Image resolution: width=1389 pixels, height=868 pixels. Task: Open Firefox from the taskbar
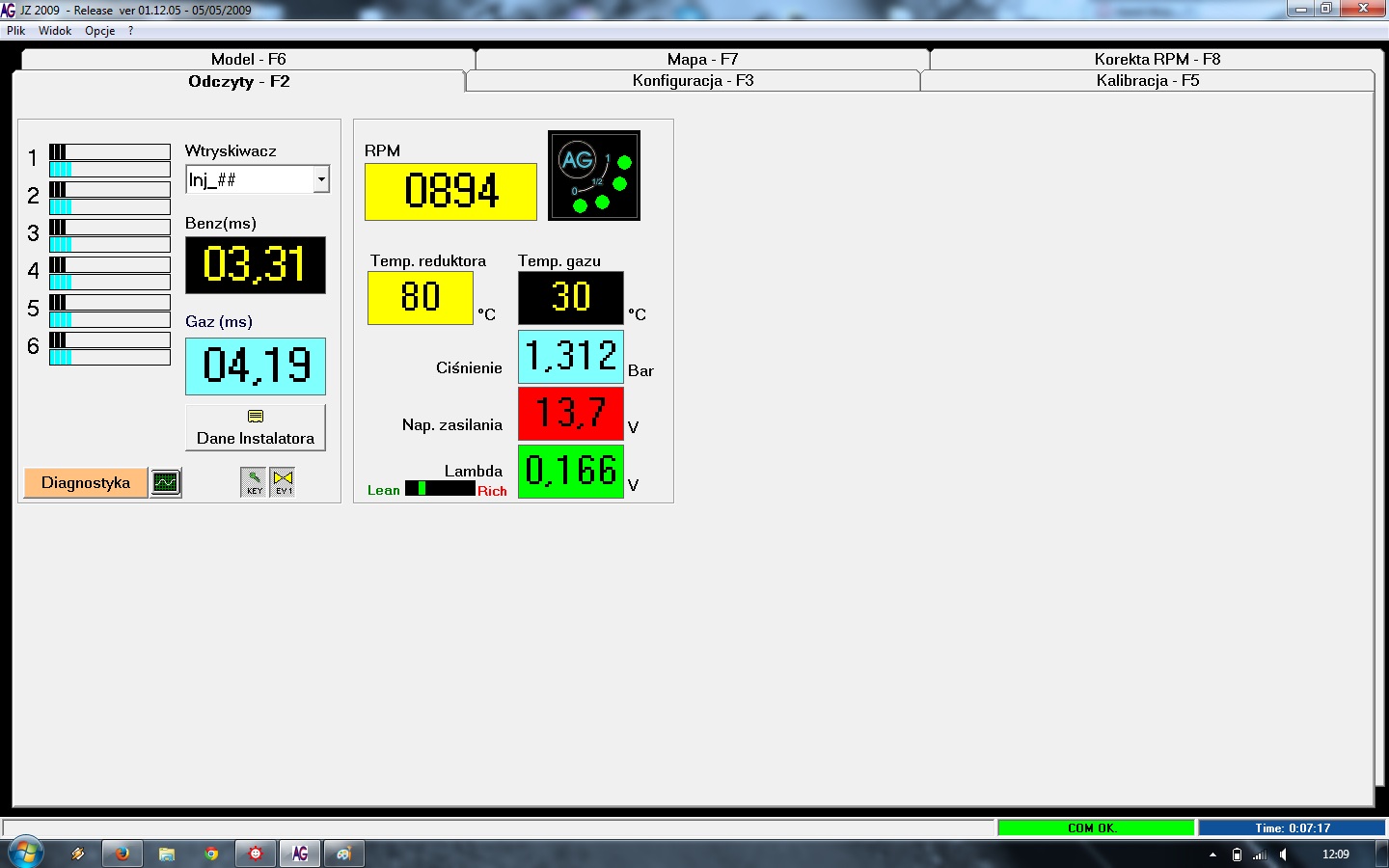(123, 854)
